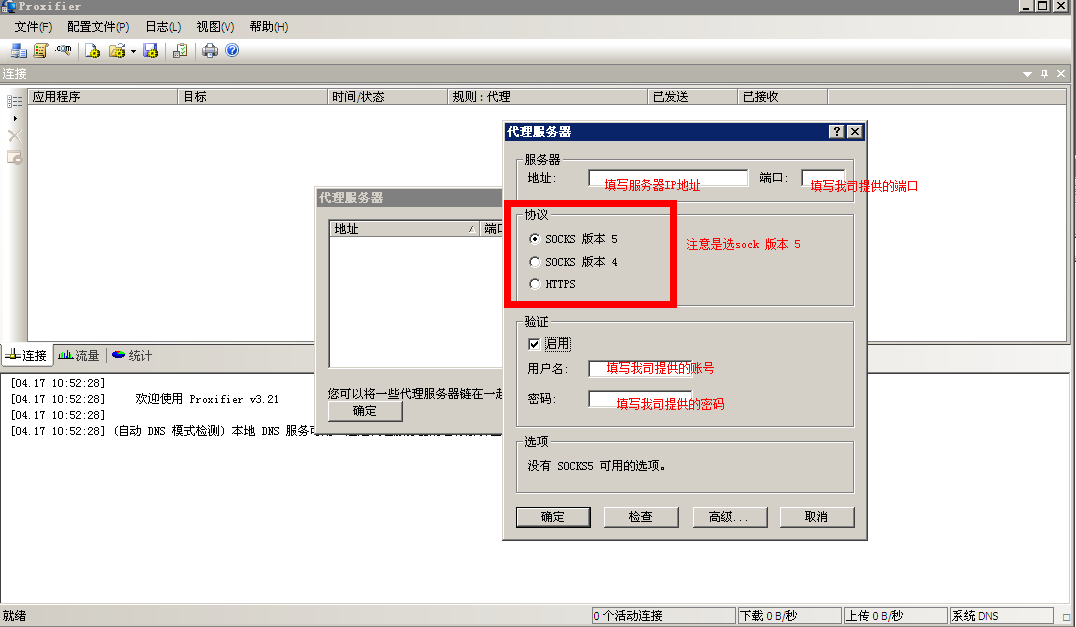Expand the open profile dropdown arrow

(133, 51)
